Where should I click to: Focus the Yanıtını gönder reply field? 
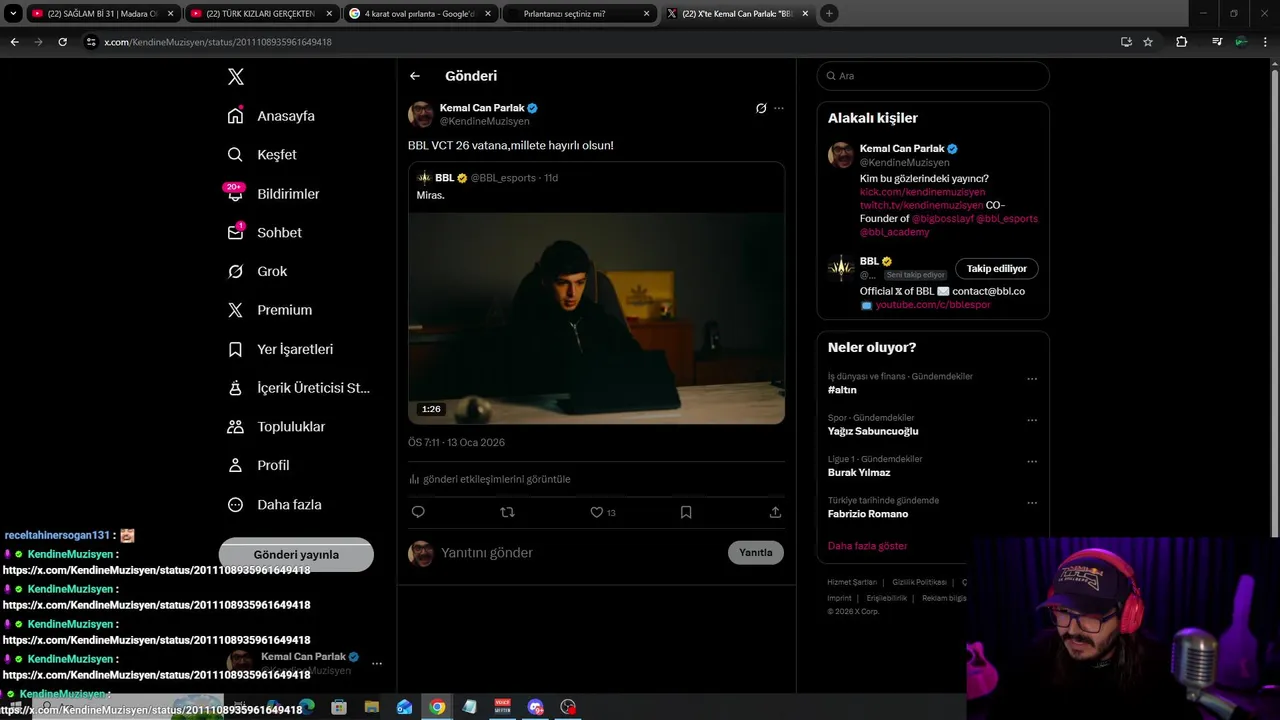tap(580, 553)
